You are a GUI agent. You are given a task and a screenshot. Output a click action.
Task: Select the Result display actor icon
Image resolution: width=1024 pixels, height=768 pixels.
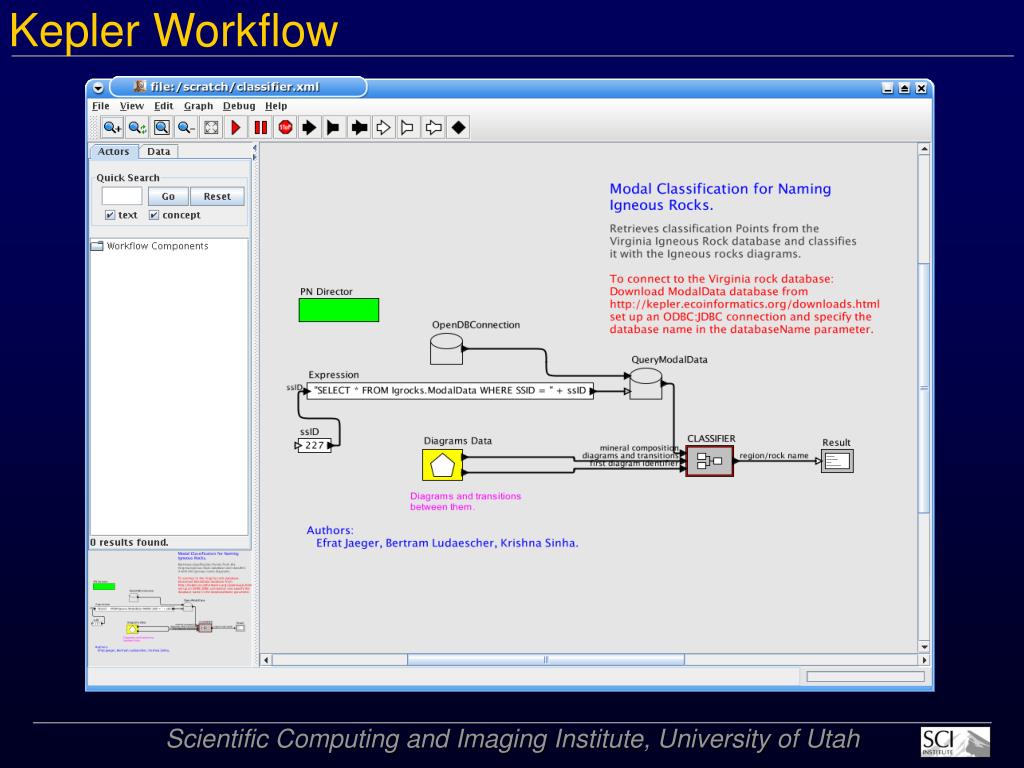click(x=837, y=461)
